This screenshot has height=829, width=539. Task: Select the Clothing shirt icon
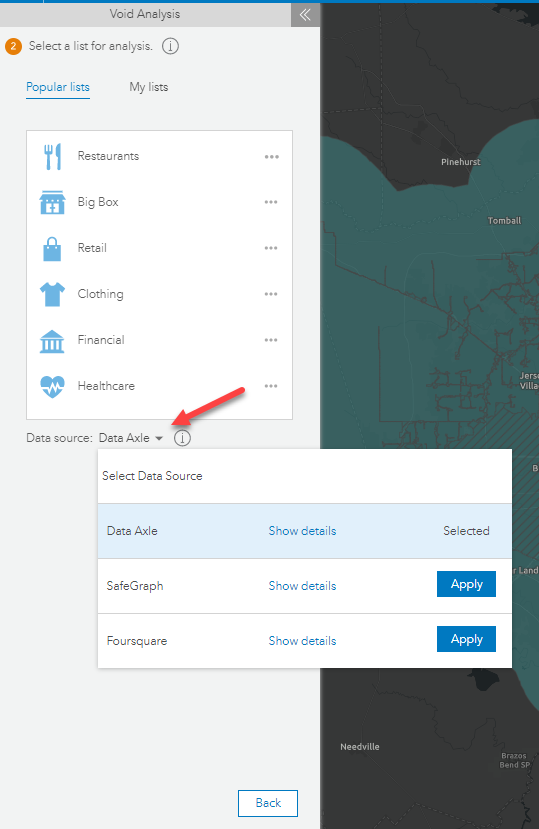tap(52, 294)
